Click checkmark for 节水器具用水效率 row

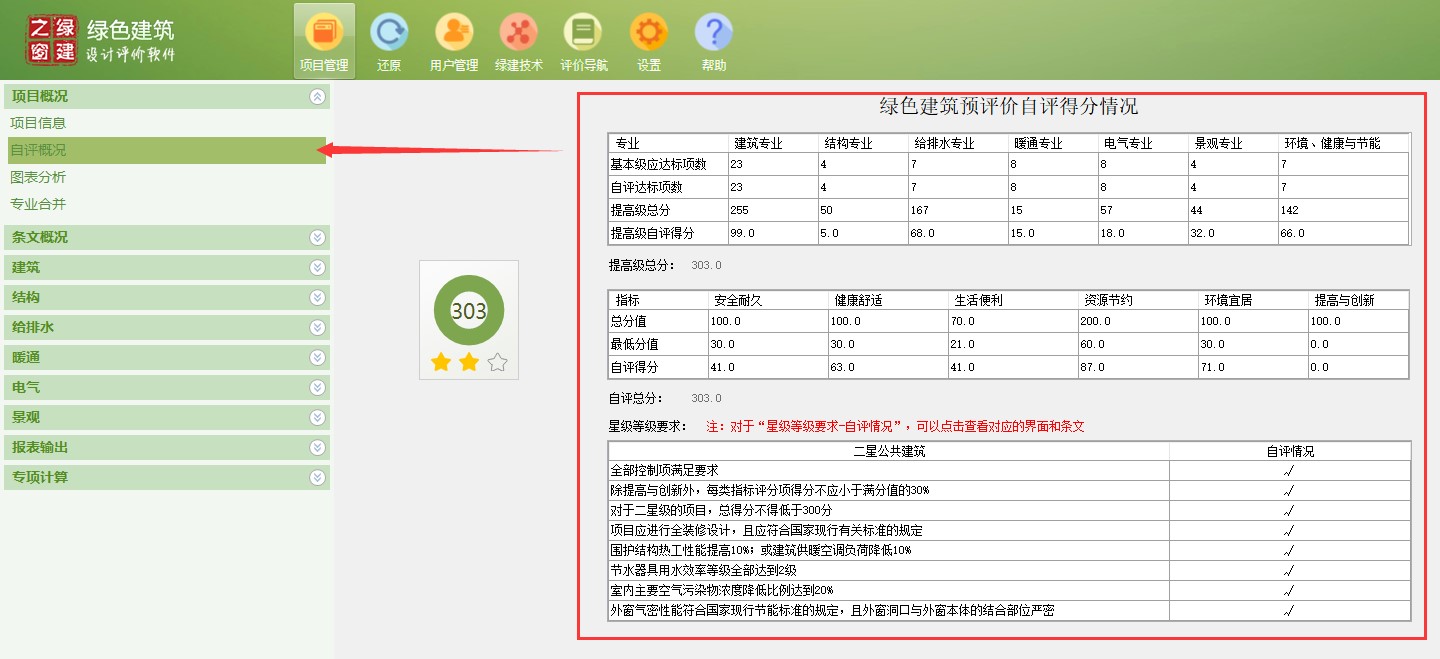click(x=1289, y=570)
